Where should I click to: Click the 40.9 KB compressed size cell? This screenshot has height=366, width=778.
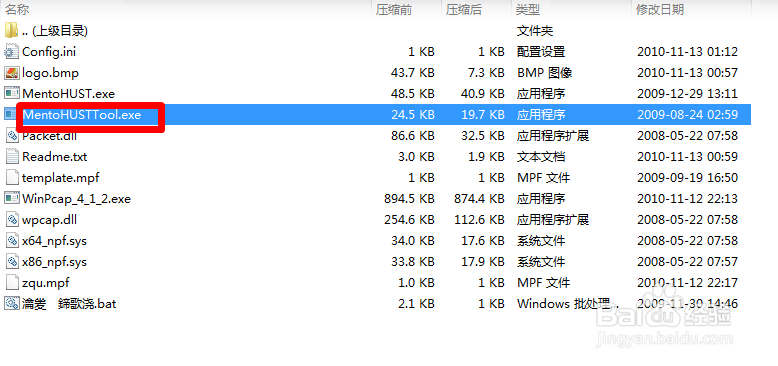pyautogui.click(x=483, y=93)
